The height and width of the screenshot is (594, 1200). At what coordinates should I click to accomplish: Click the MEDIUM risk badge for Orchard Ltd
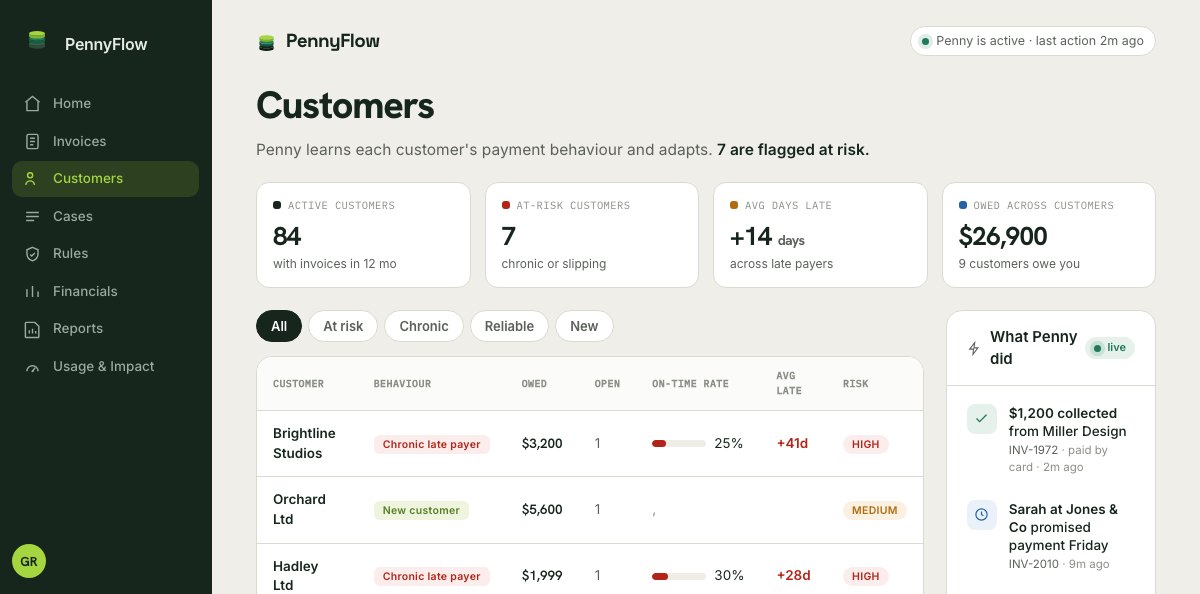(x=875, y=510)
